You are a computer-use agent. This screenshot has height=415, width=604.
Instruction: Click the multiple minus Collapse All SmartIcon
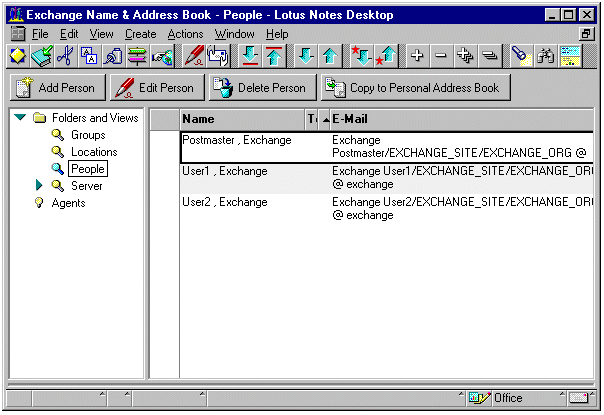(x=489, y=56)
